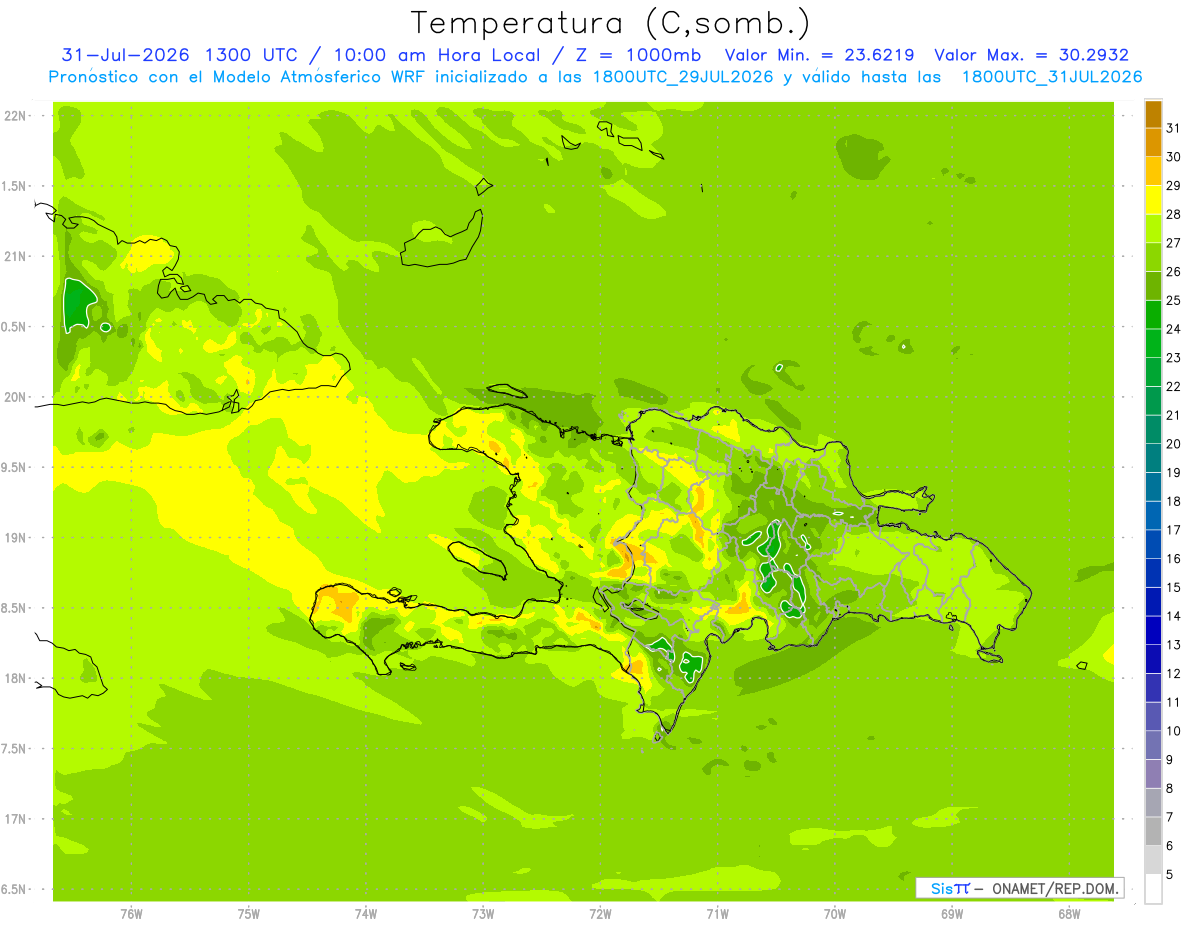Click the purple legend band between 8 and 9
The width and height of the screenshot is (1200, 927).
click(x=1153, y=774)
